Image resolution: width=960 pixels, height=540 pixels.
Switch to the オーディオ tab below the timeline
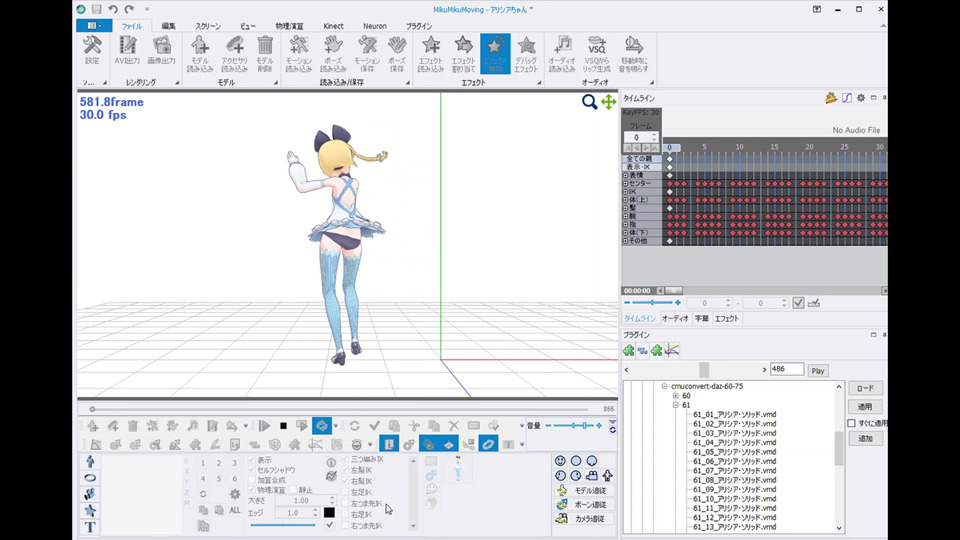(x=675, y=318)
